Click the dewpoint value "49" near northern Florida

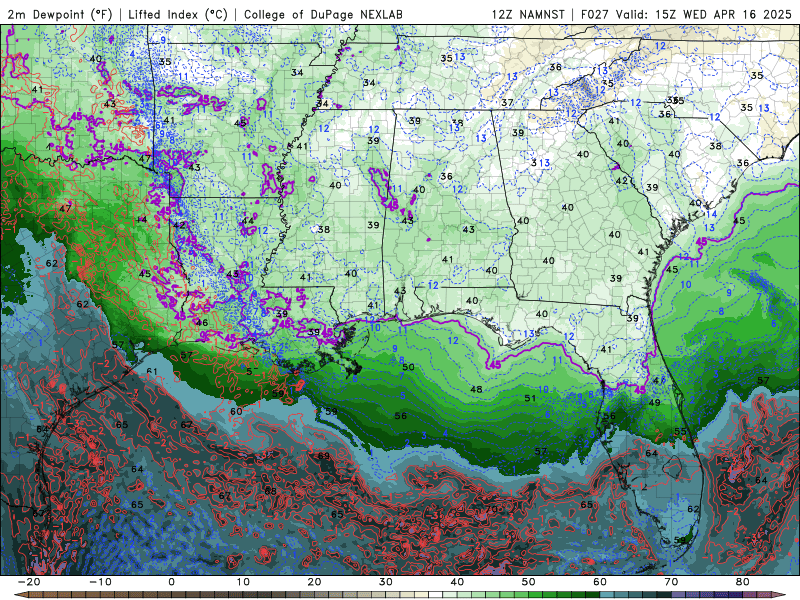[654, 403]
